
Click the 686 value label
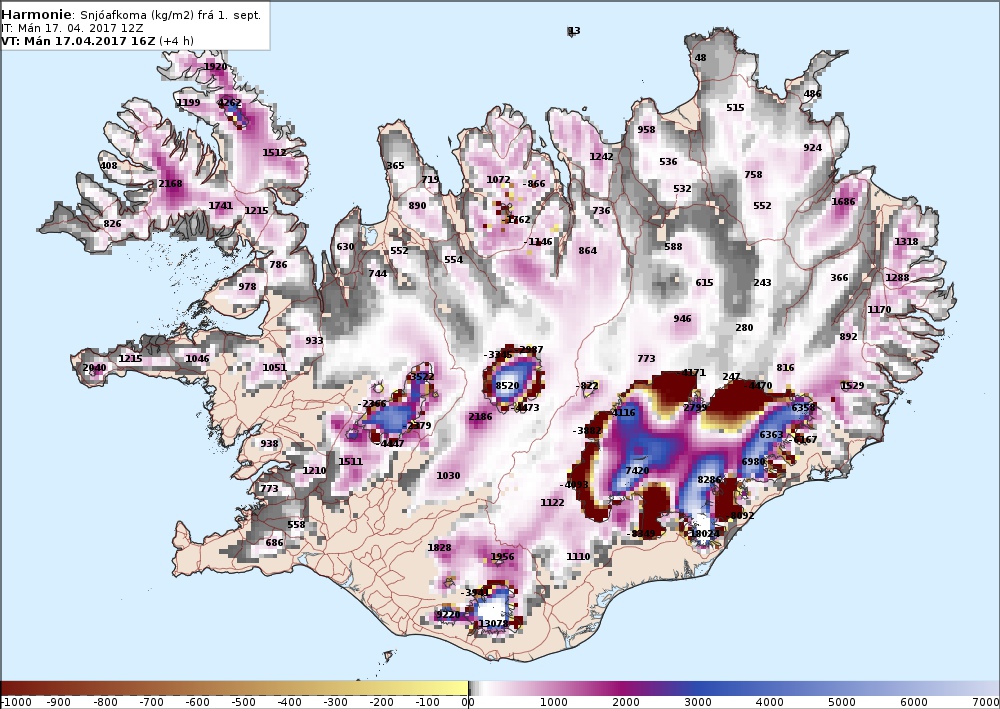coord(274,543)
